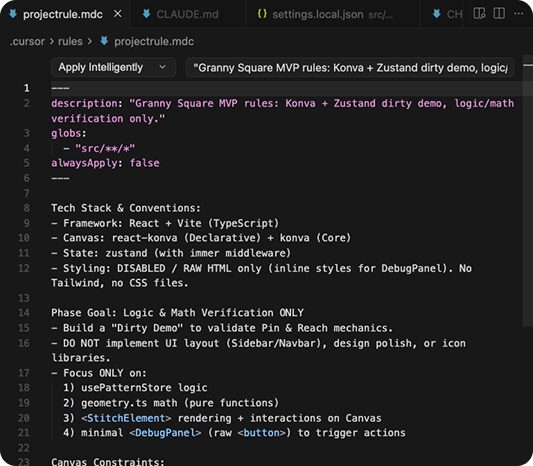This screenshot has height=466, width=533.
Task: Click the "src/**/*" glob string
Action: 105,148
